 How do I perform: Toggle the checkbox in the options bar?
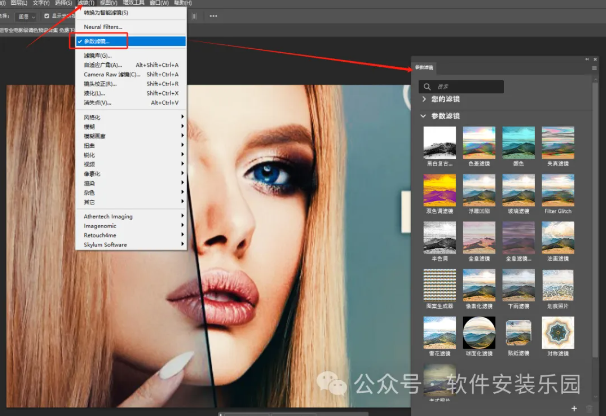46,17
